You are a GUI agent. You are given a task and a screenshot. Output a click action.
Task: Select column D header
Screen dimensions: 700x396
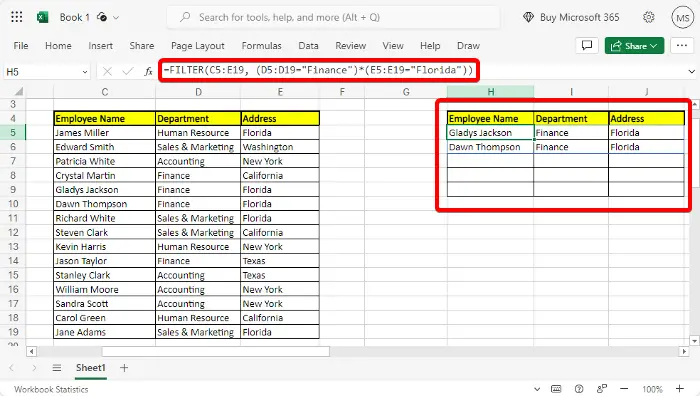pyautogui.click(x=198, y=92)
